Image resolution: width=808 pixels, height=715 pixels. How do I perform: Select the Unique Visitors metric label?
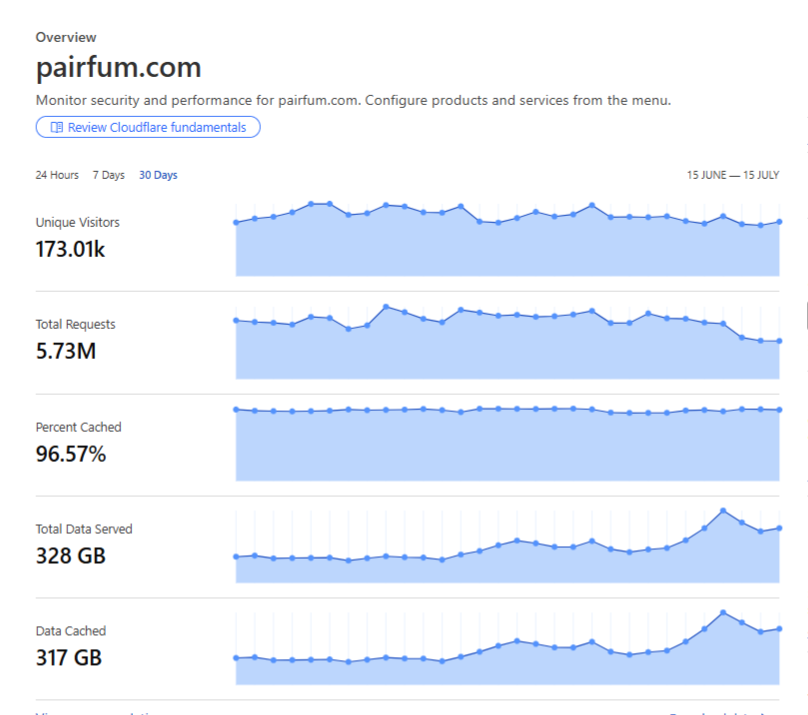pos(77,222)
